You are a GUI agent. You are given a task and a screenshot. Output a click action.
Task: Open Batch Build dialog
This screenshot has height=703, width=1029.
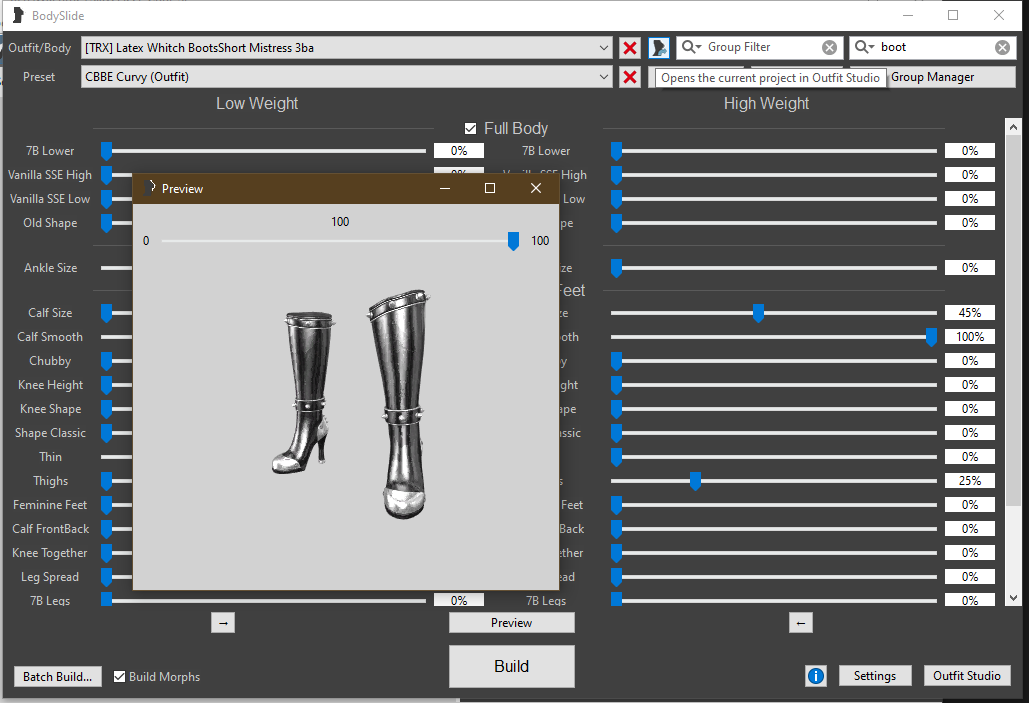pyautogui.click(x=58, y=677)
